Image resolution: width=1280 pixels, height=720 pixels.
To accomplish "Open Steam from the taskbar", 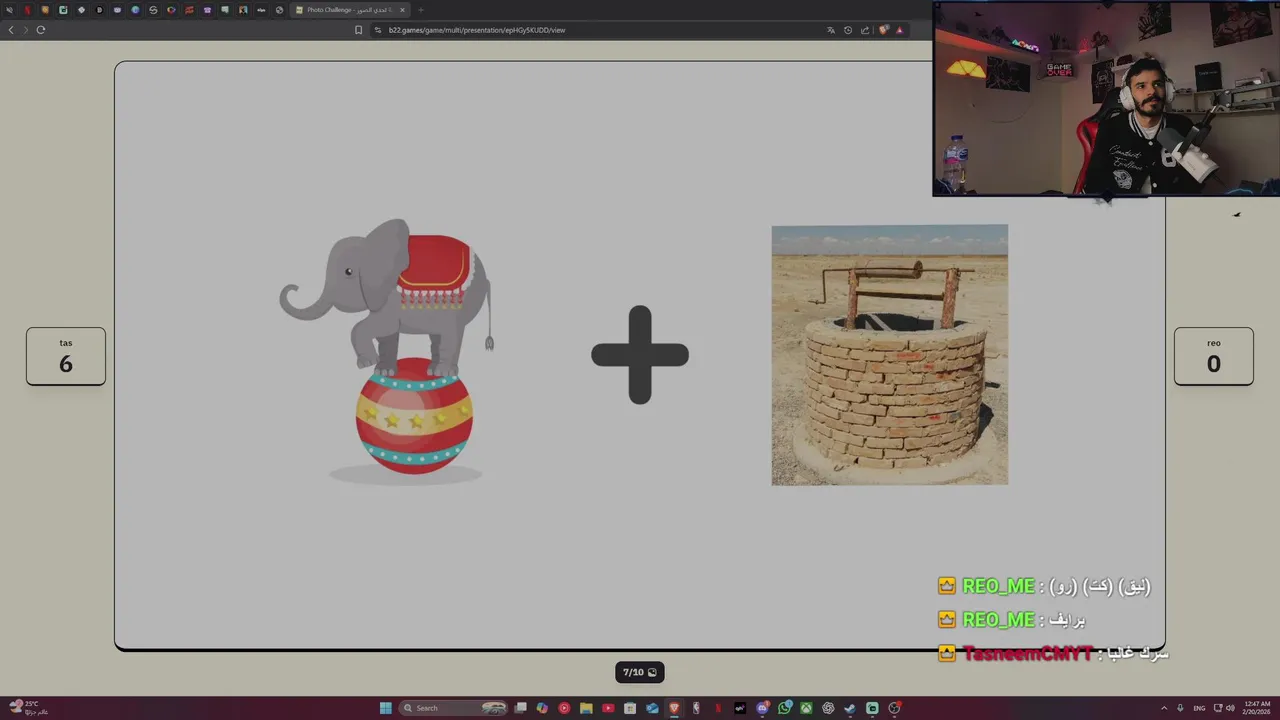I will 850,708.
